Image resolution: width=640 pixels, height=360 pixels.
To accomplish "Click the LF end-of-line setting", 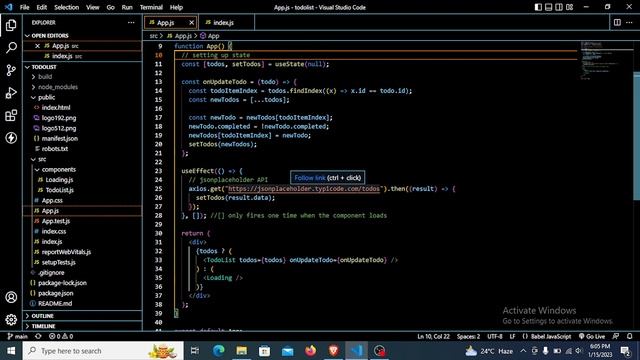I will pos(512,336).
